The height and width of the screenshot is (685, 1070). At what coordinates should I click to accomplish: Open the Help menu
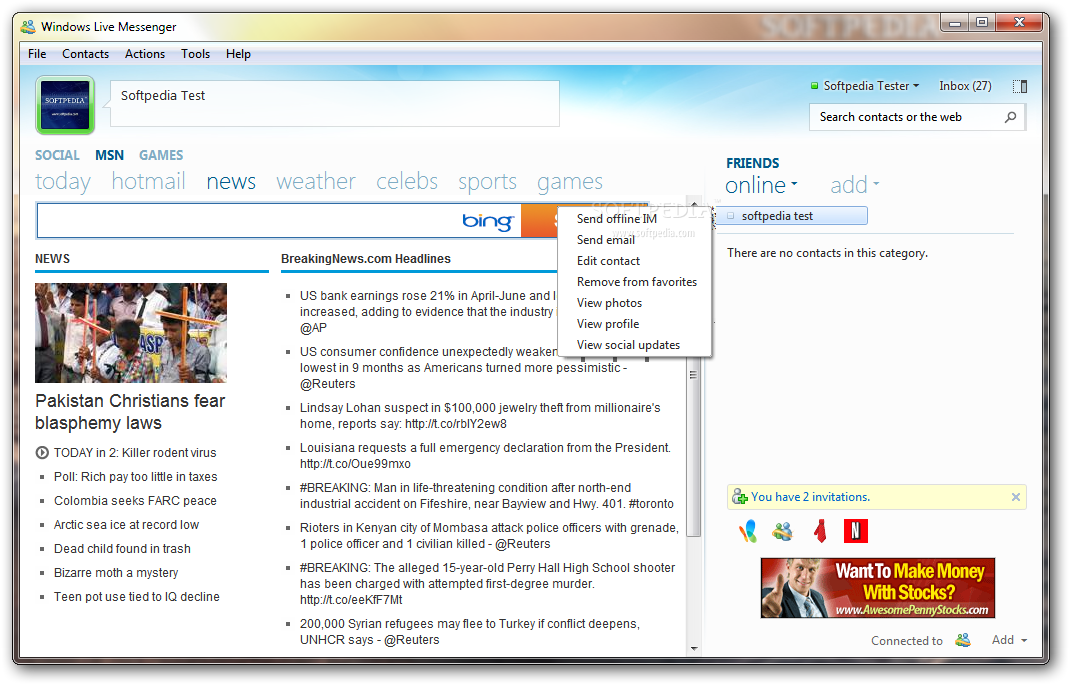tap(238, 54)
